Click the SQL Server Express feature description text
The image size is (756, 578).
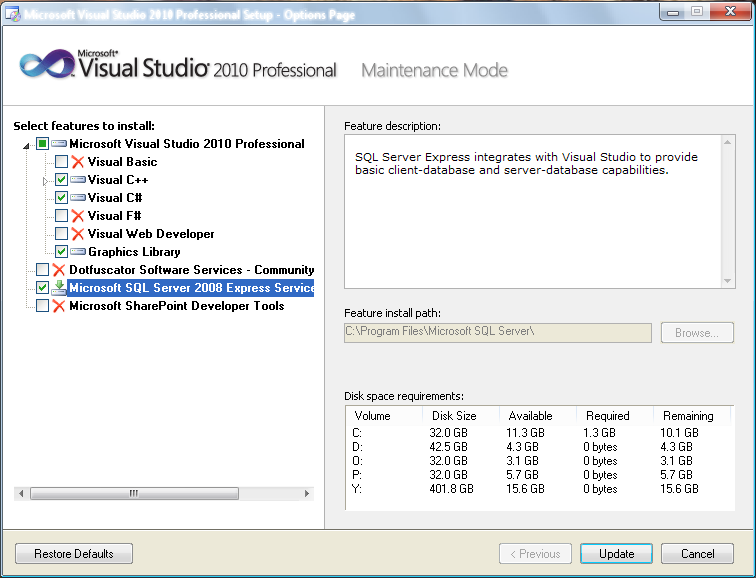(526, 163)
